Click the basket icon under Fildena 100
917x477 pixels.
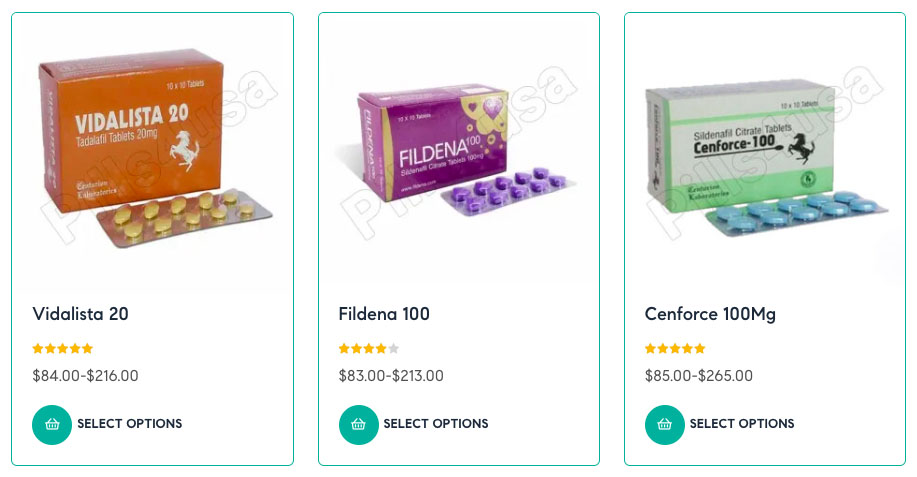coord(358,424)
